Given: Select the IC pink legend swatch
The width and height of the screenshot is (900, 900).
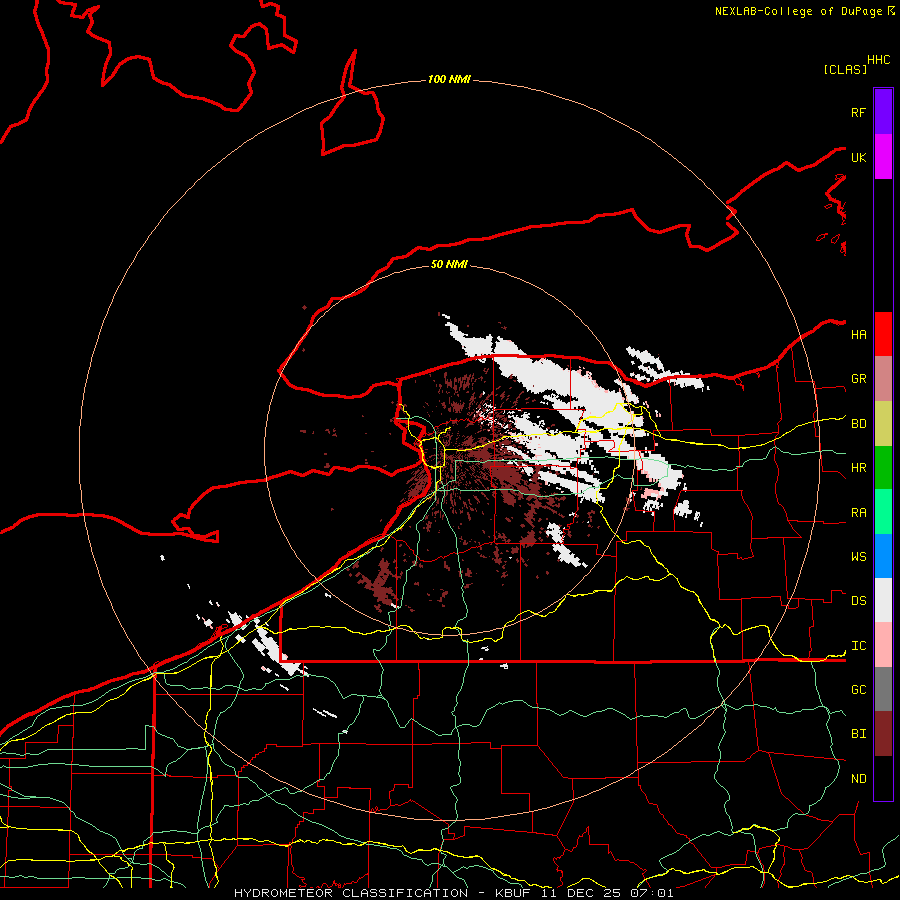Looking at the screenshot, I should (883, 645).
